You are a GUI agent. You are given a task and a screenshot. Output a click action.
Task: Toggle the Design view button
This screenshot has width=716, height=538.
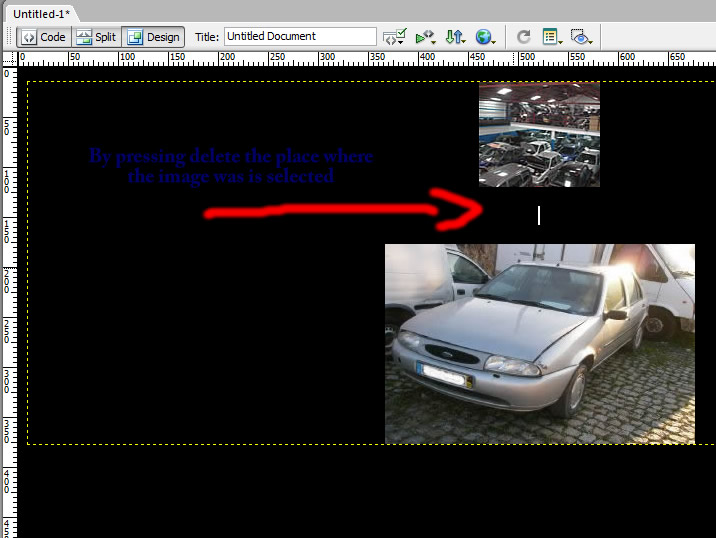point(153,37)
